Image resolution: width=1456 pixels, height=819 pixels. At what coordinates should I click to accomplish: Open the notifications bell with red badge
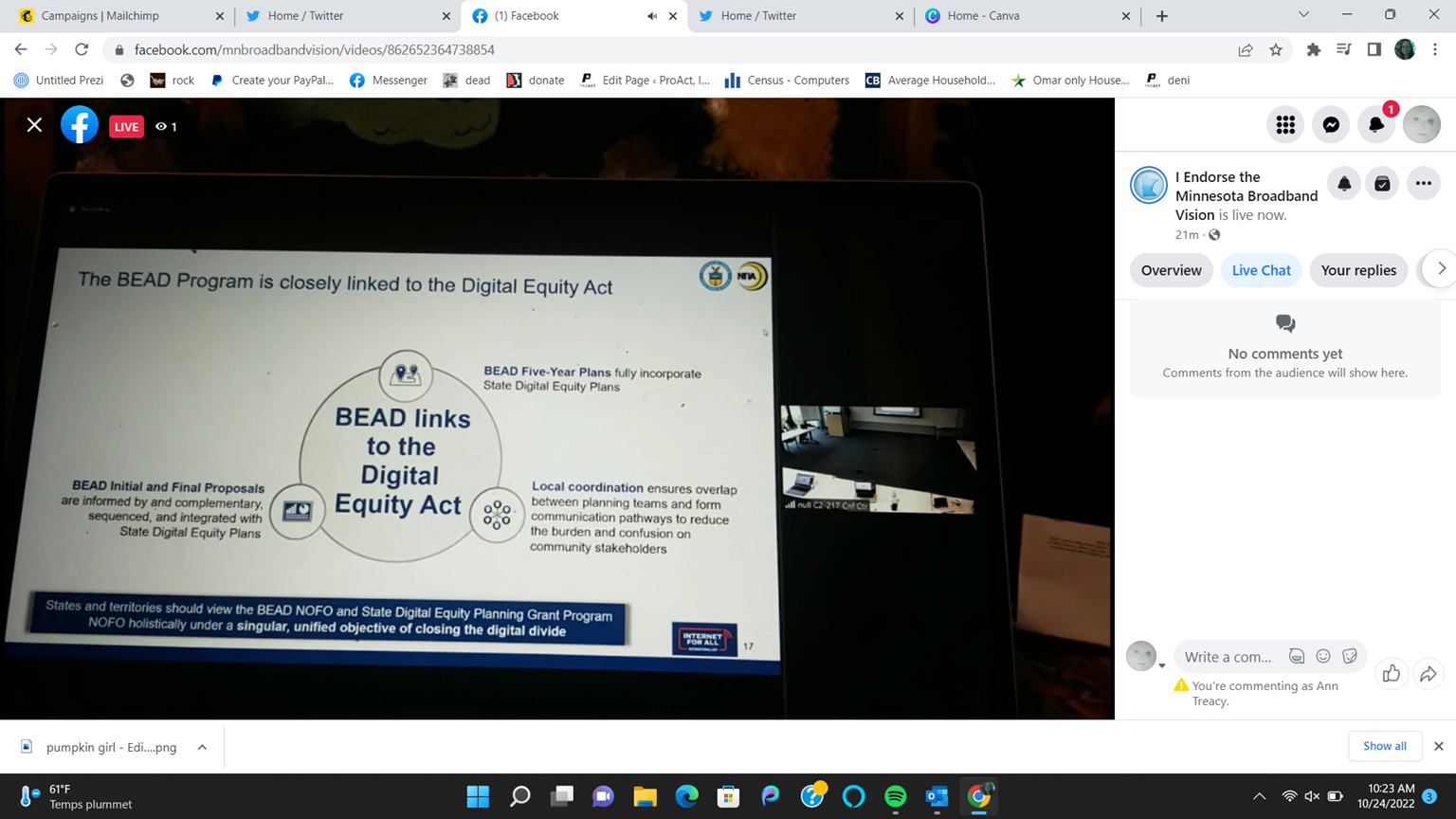click(1375, 125)
